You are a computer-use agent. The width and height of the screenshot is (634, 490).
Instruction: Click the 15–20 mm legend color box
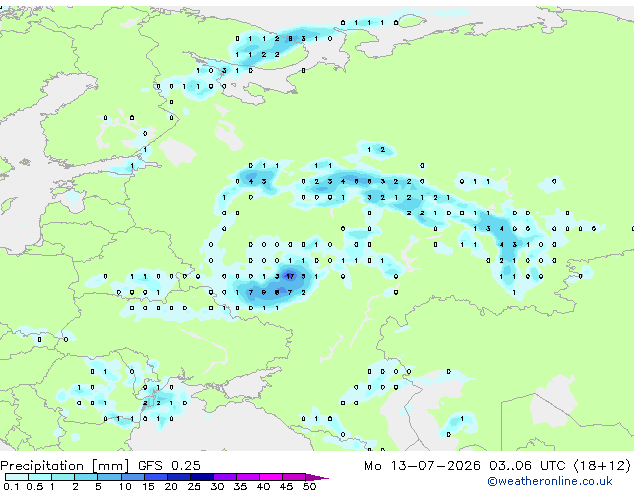pos(156,477)
